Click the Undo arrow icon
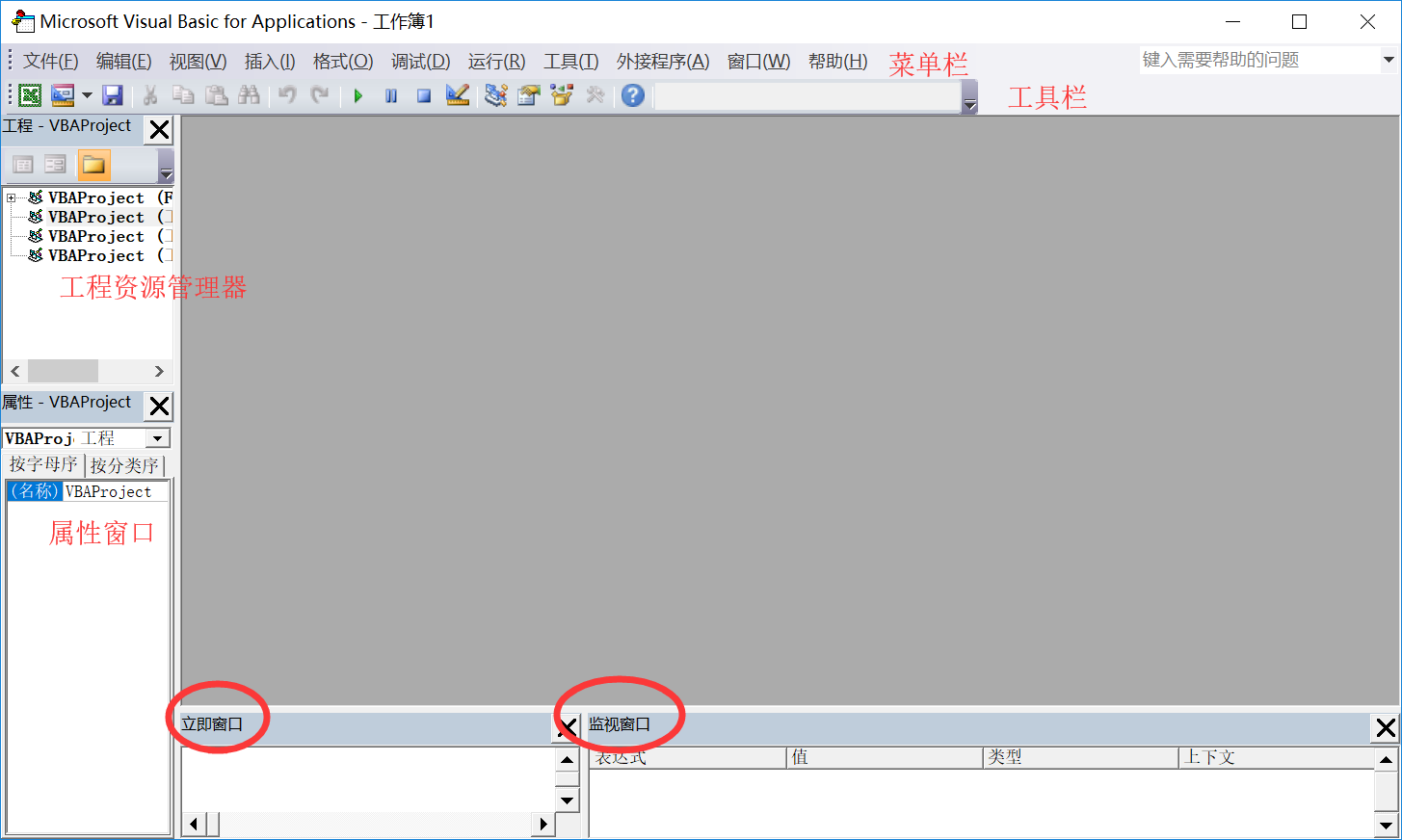 pos(287,95)
